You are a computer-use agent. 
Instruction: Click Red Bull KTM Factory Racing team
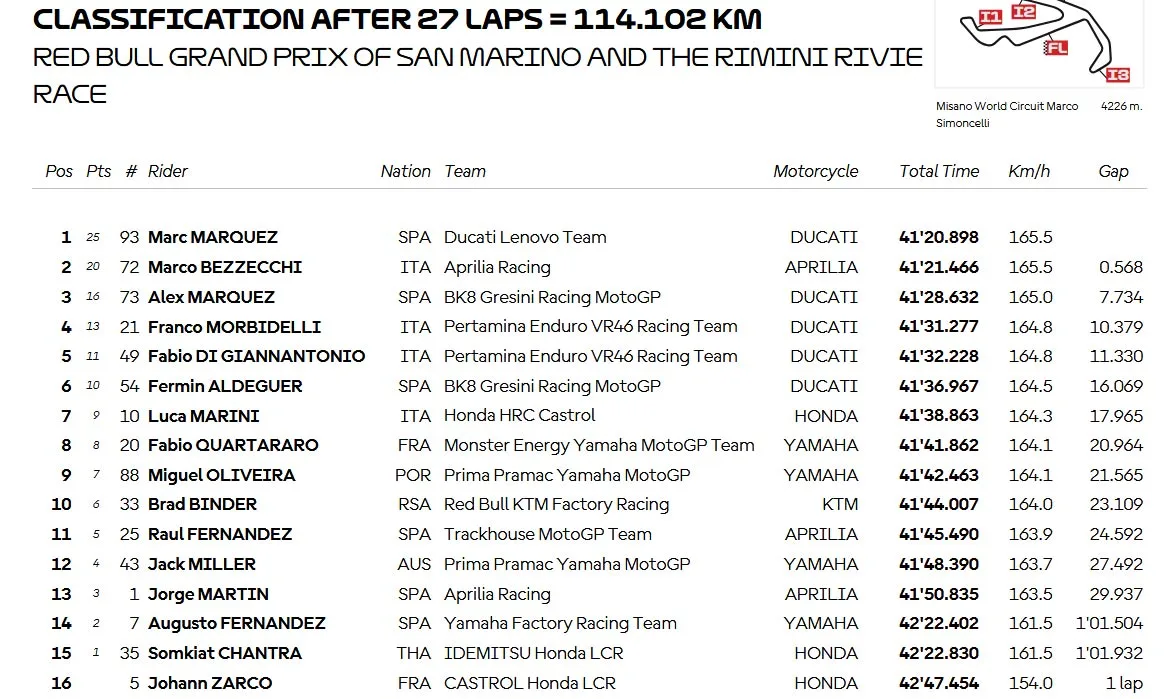[557, 504]
